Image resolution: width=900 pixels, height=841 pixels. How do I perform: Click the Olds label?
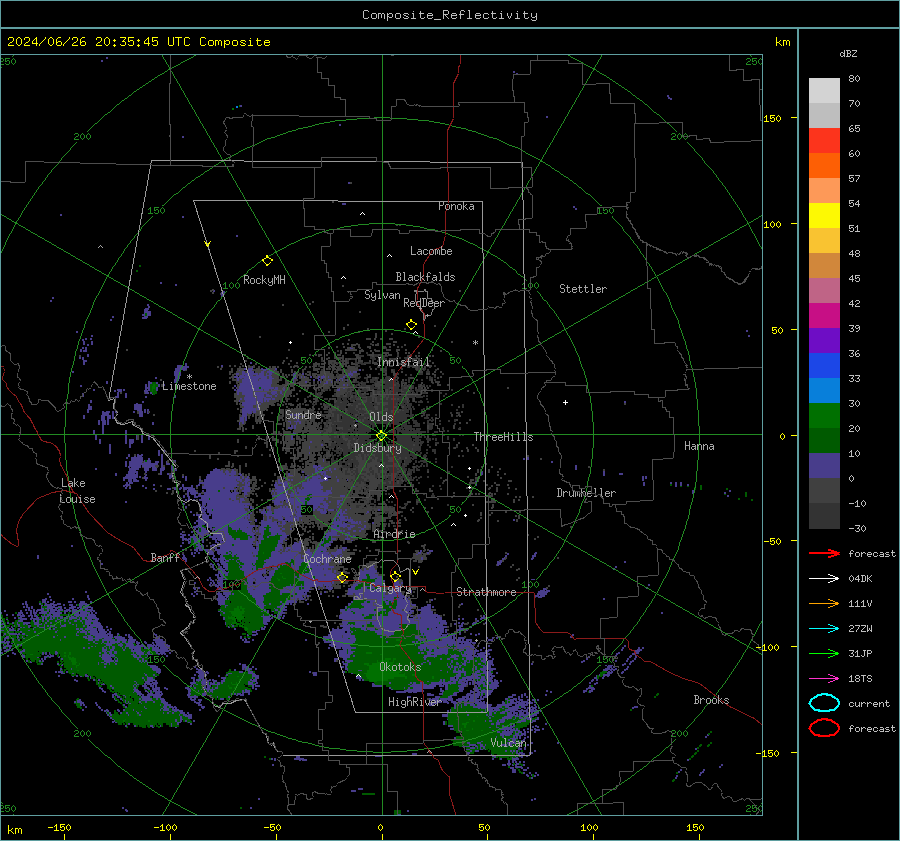coord(381,417)
